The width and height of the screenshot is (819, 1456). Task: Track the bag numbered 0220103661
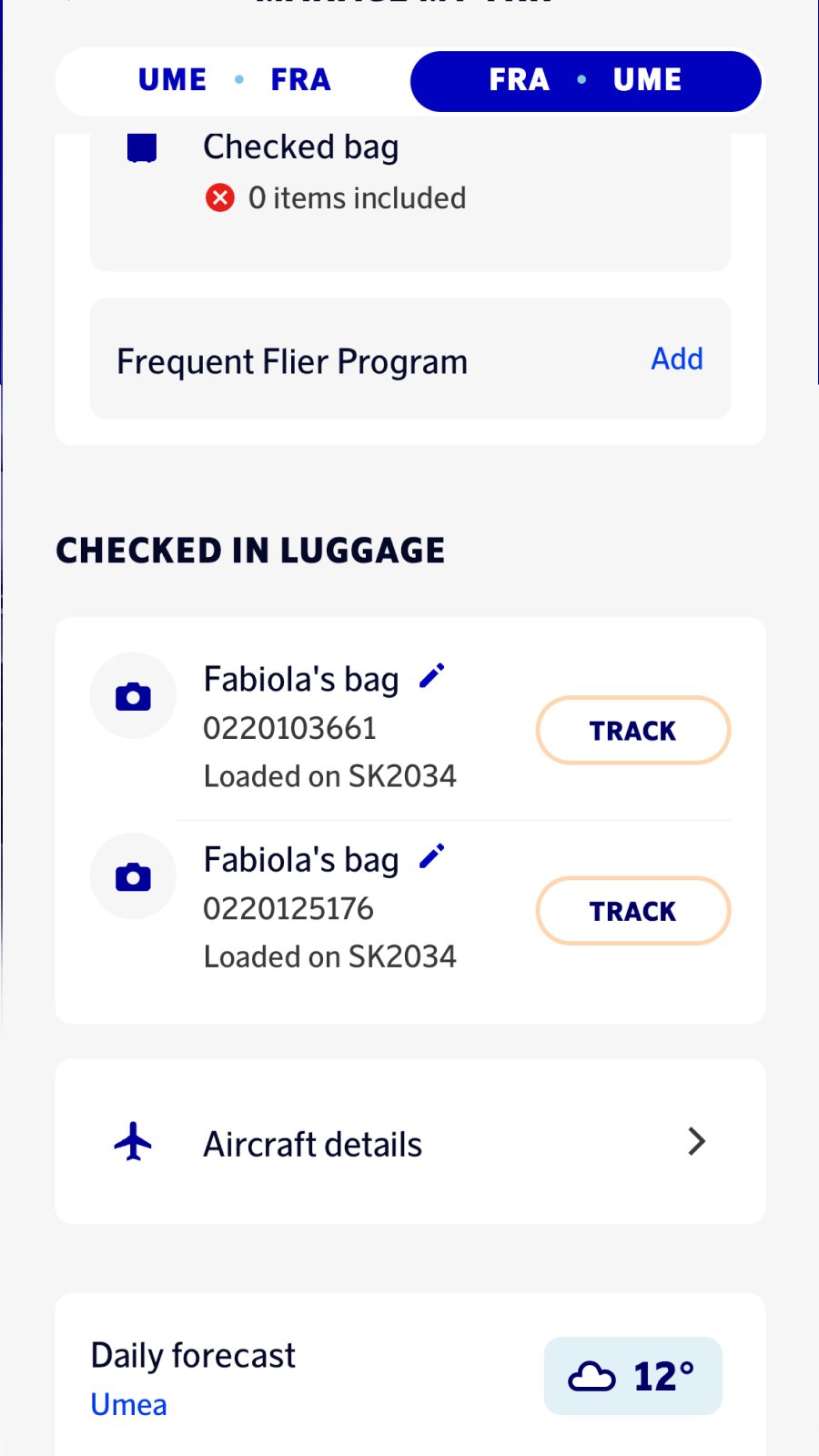(x=632, y=730)
